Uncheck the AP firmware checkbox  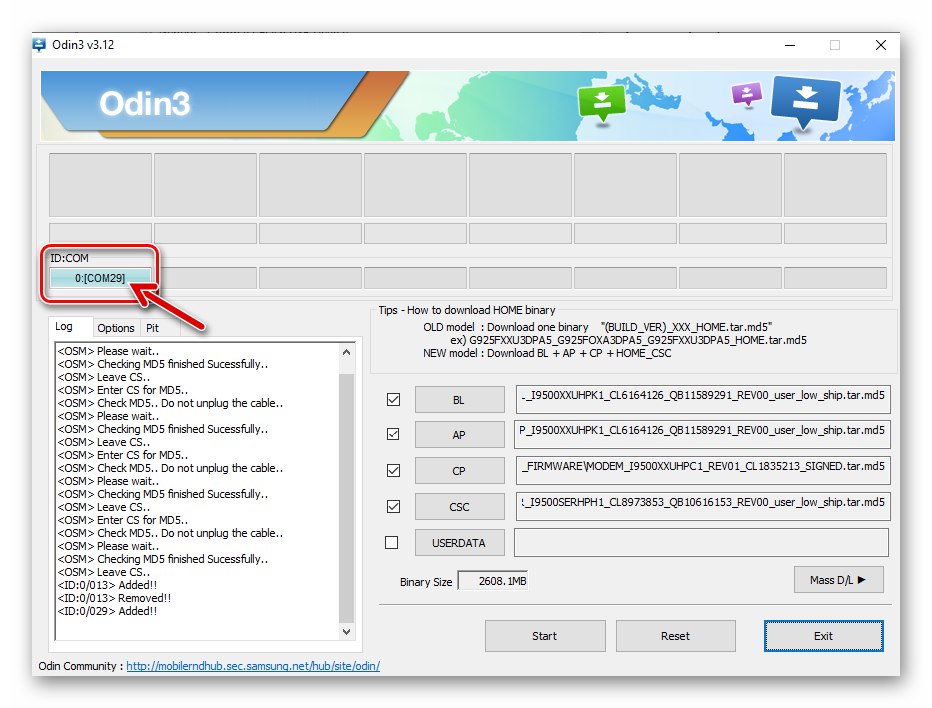click(393, 434)
